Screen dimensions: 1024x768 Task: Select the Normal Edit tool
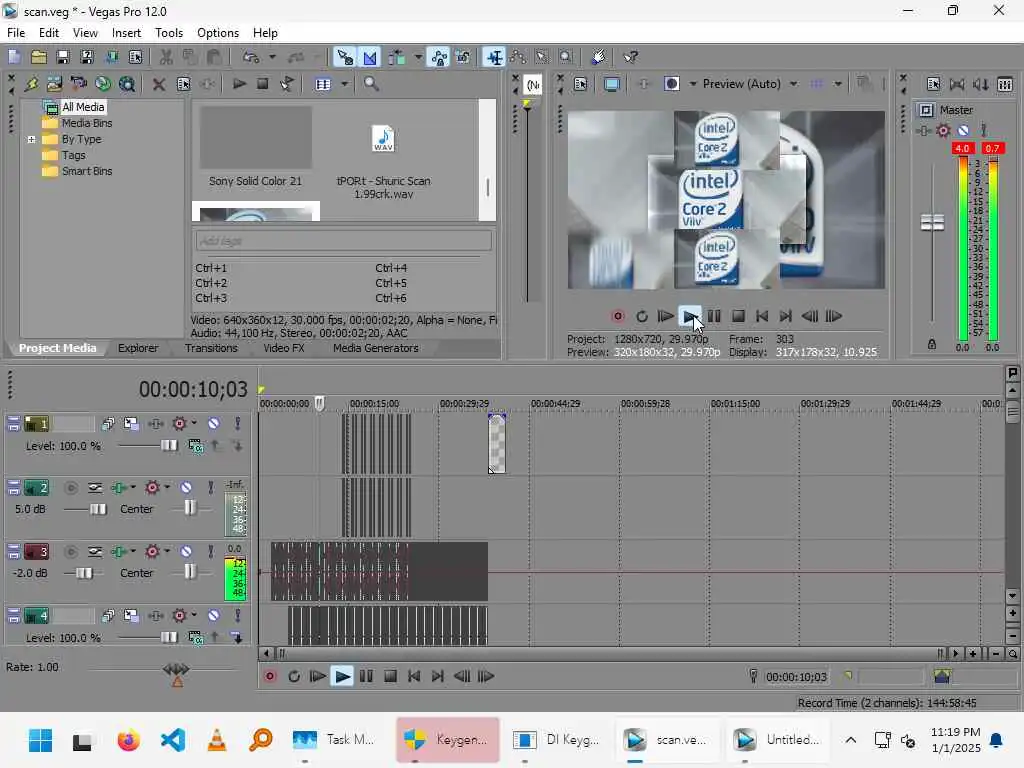494,57
